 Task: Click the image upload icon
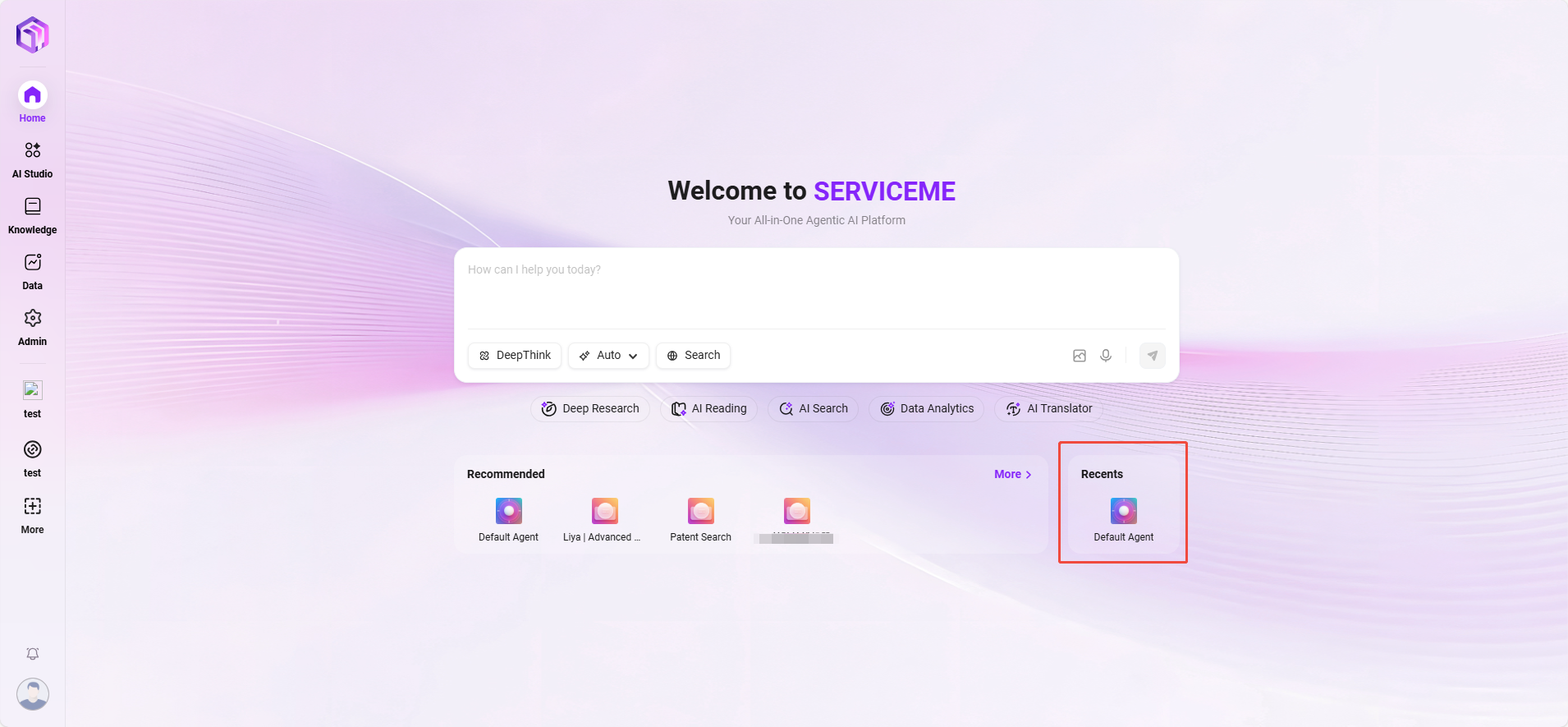coord(1080,356)
